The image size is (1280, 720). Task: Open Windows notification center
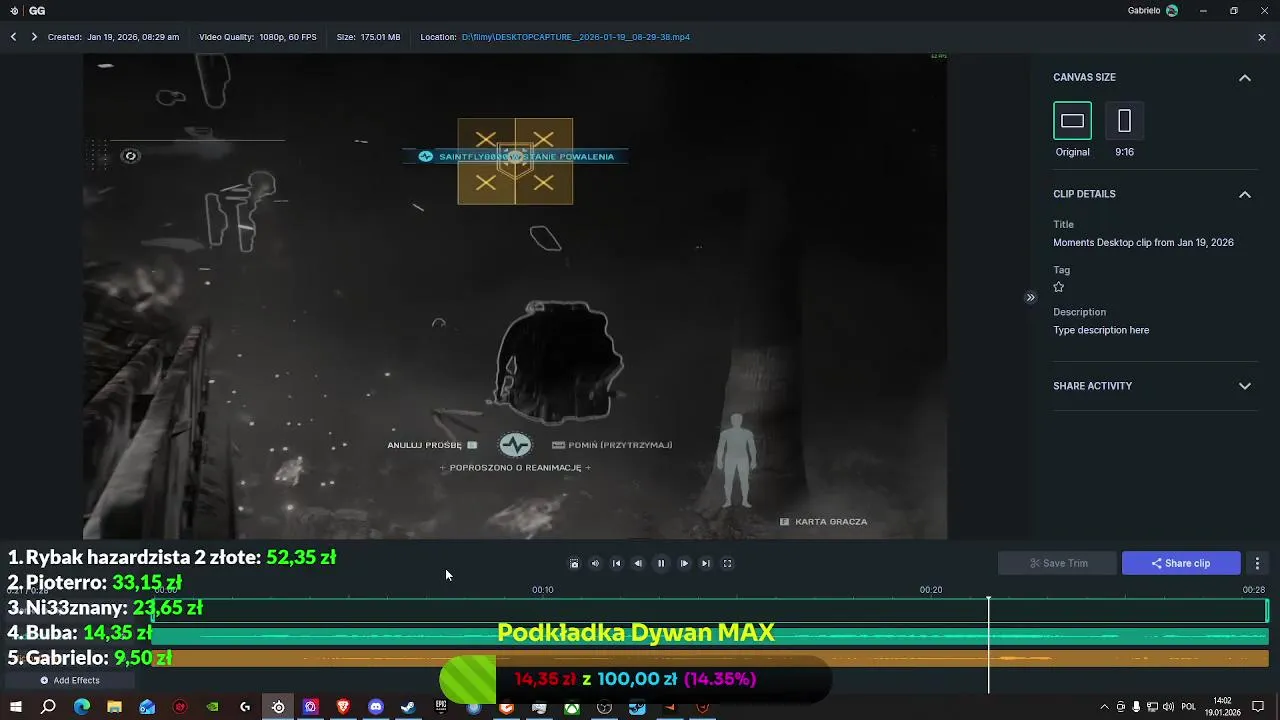1258,707
